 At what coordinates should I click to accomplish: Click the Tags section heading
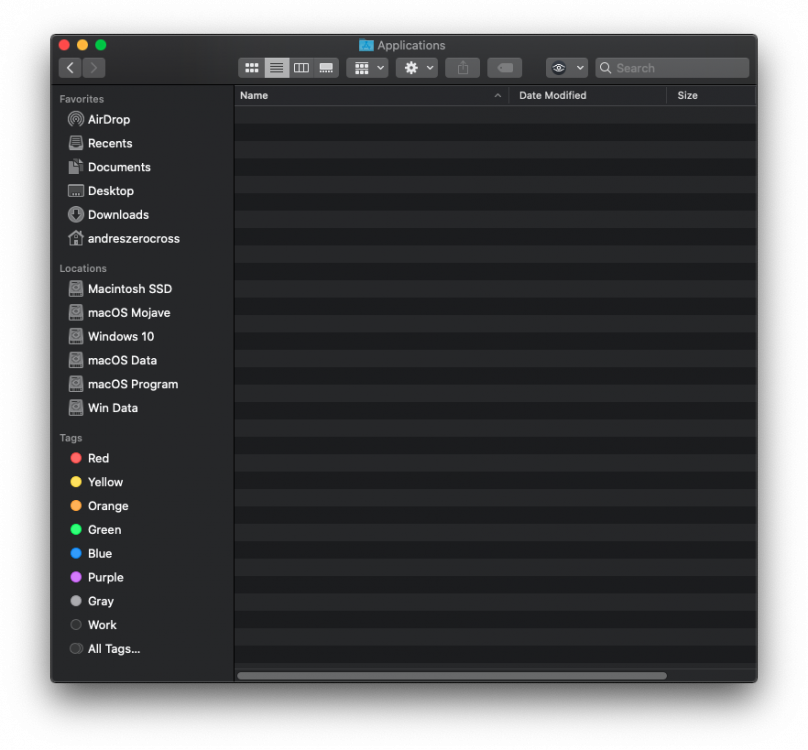(71, 438)
